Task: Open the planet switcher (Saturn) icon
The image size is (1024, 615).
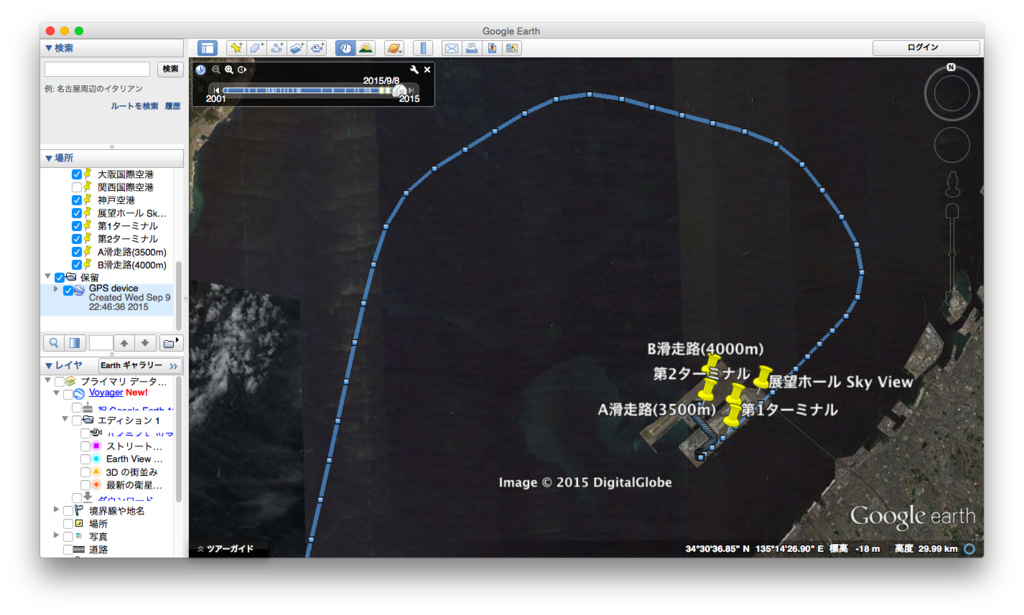Action: click(x=394, y=48)
